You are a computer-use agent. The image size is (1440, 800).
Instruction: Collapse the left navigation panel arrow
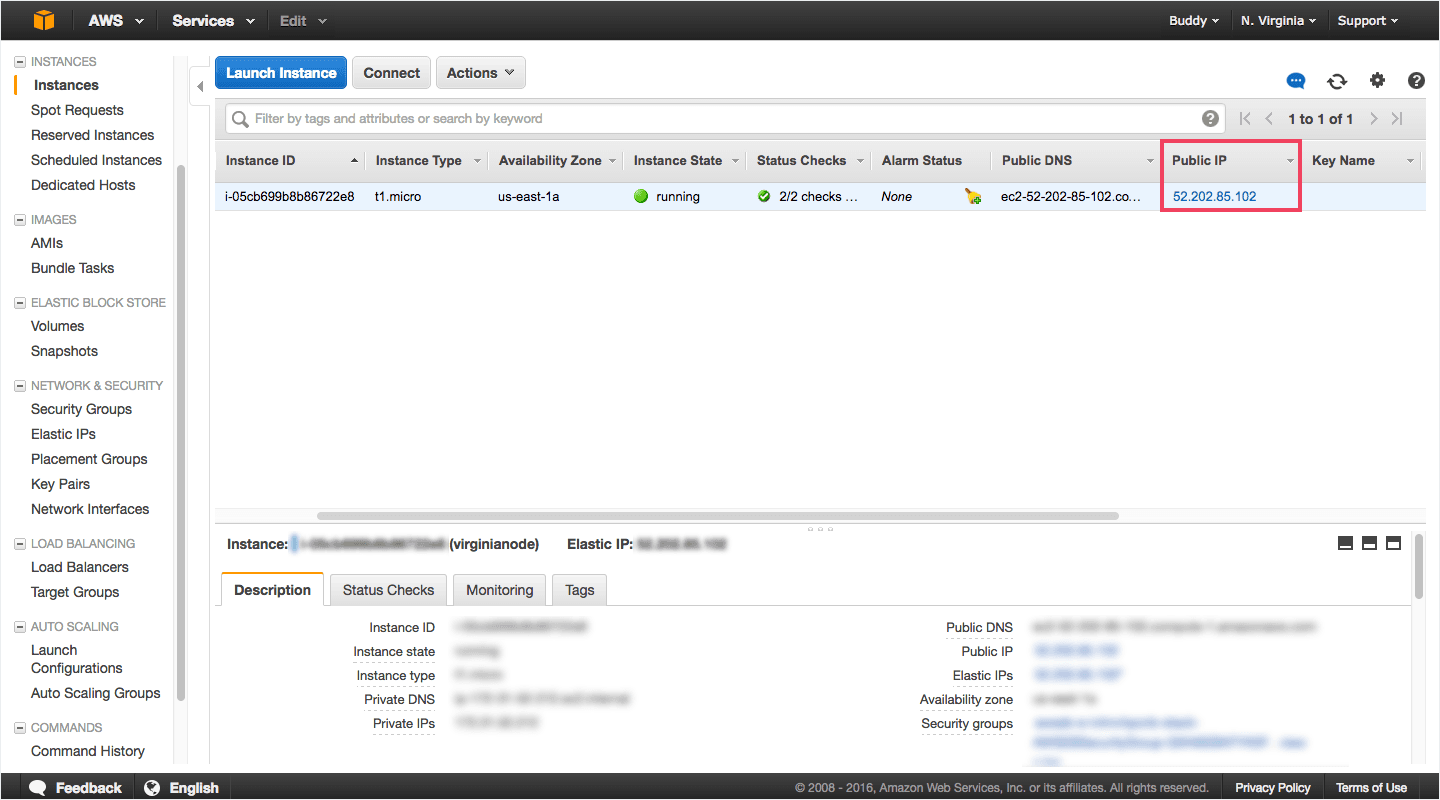coord(200,86)
